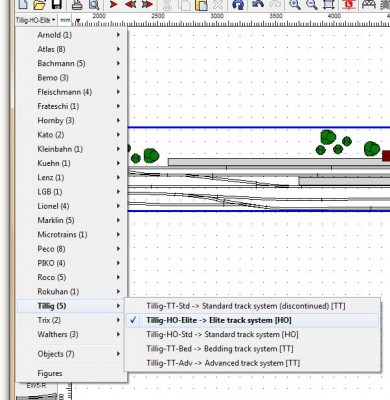Open the Tillig-HO-Elite track library dropdown

(36, 20)
